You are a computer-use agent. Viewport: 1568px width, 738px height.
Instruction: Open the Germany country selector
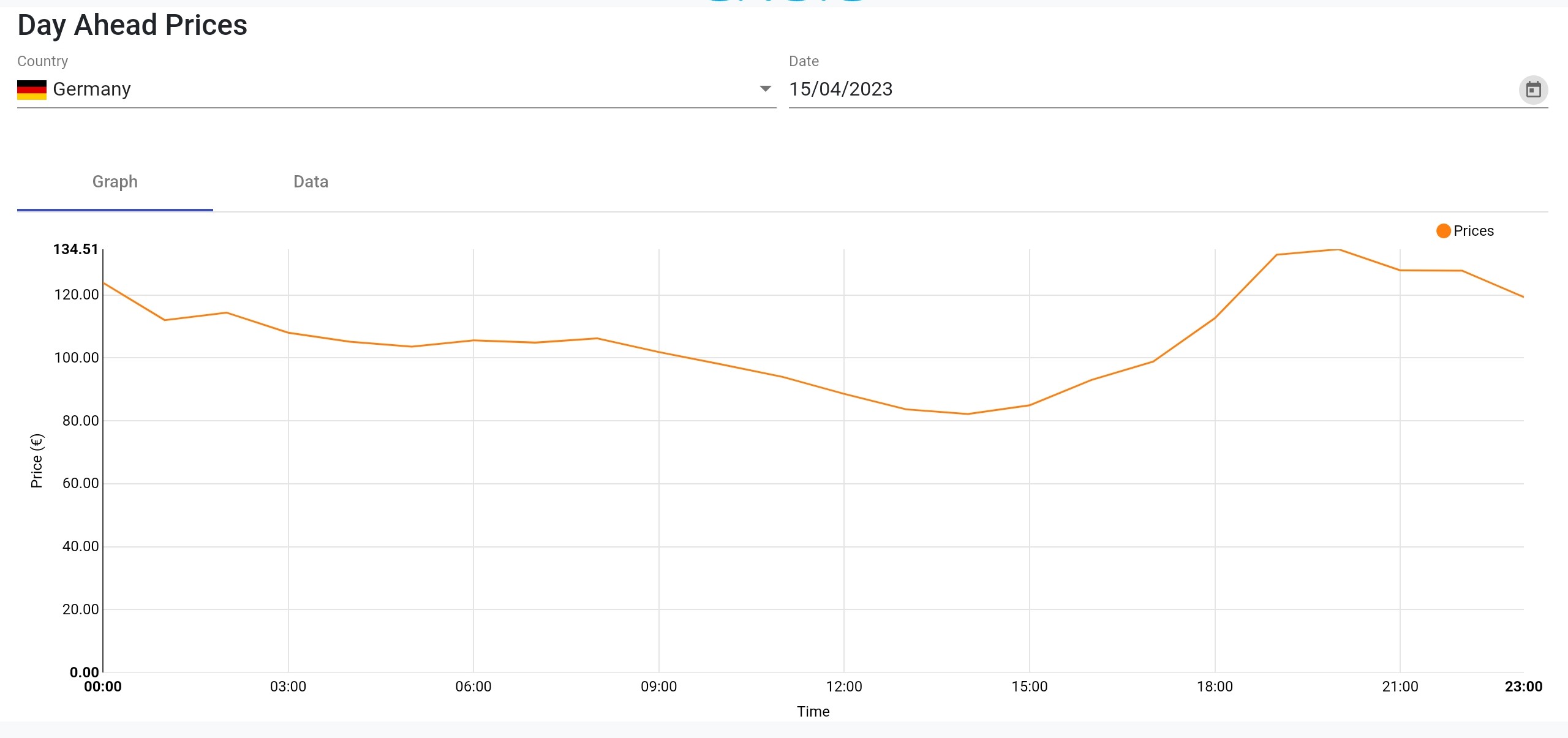pos(392,89)
